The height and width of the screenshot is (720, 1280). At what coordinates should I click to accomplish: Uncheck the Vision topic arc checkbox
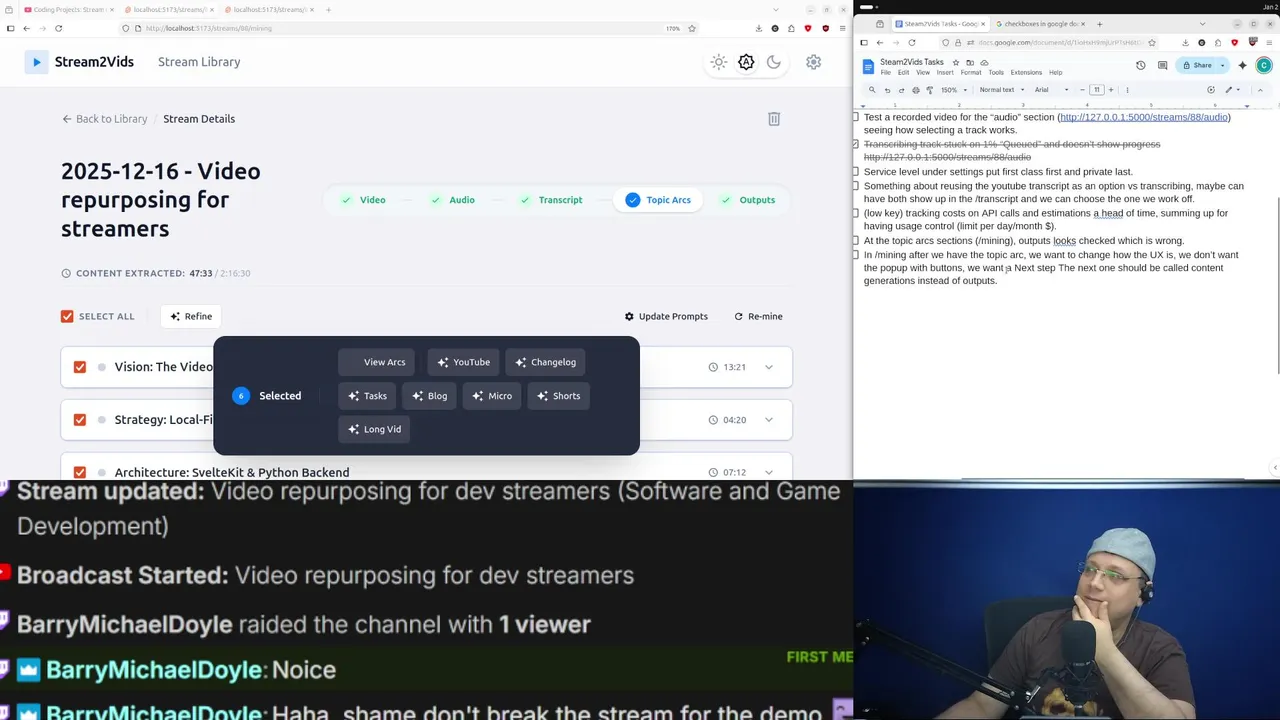80,367
